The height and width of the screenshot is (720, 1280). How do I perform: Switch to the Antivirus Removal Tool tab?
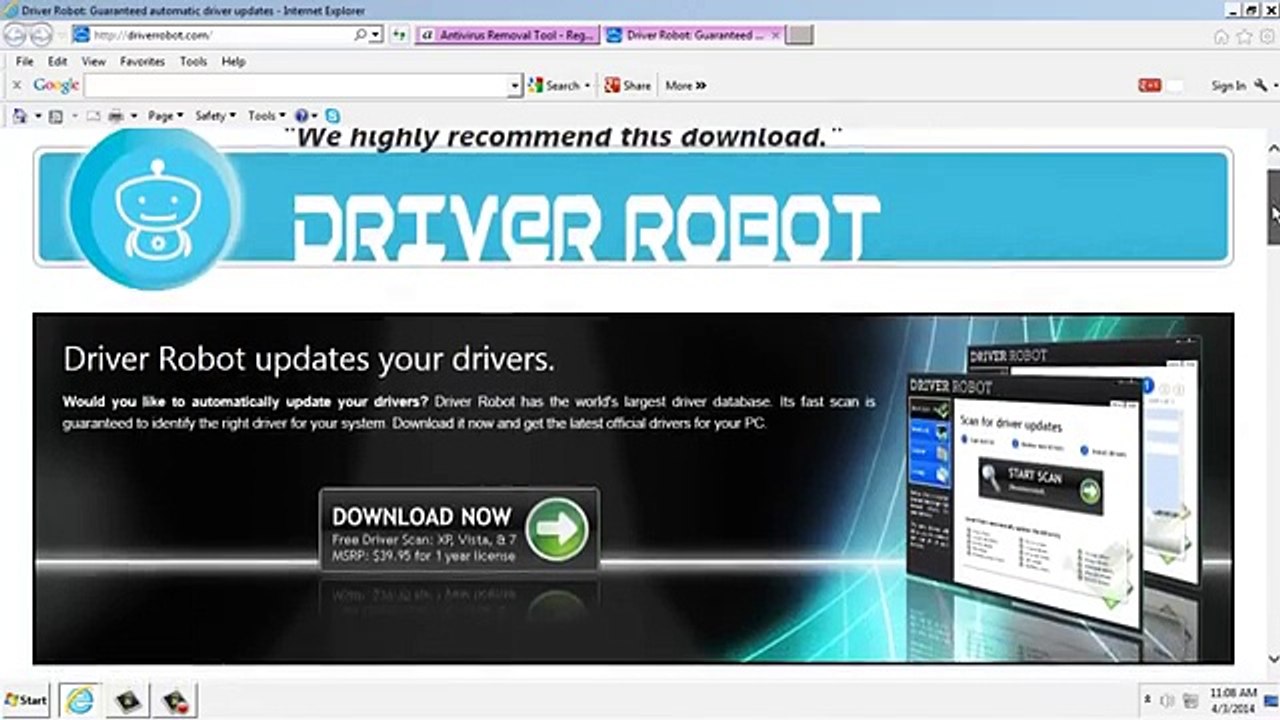pos(508,35)
